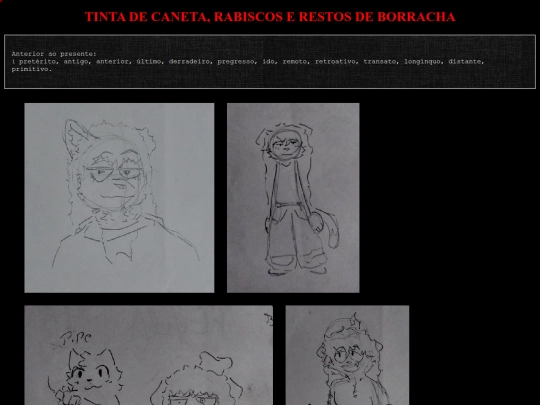540x405 pixels.
Task: Click the word 'primitivo.' in the text box
Action: tap(32, 69)
